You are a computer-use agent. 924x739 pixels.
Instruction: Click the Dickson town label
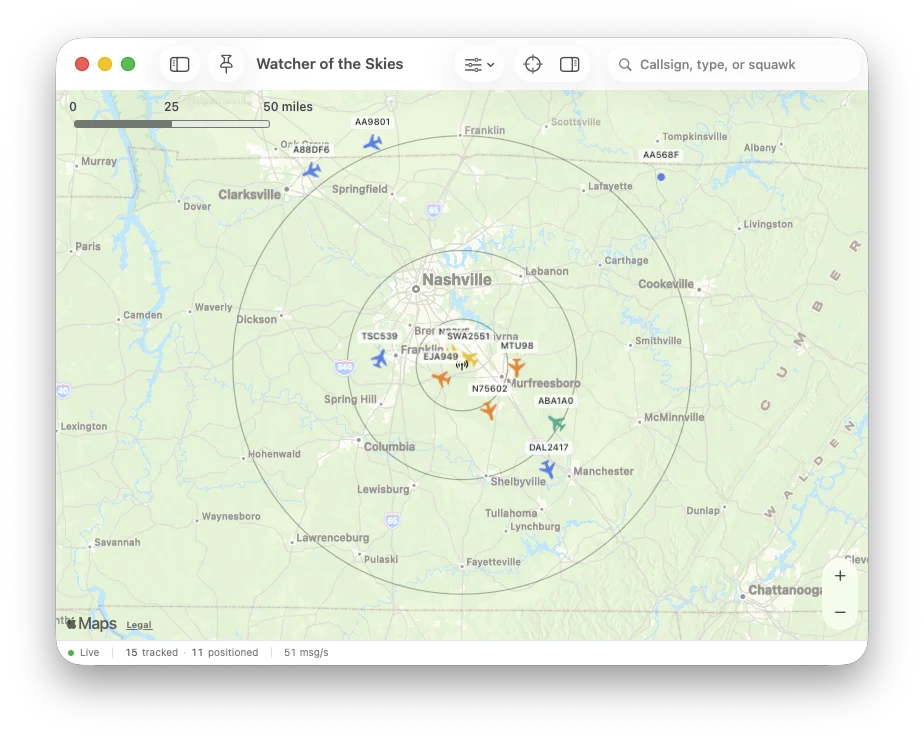coord(256,319)
